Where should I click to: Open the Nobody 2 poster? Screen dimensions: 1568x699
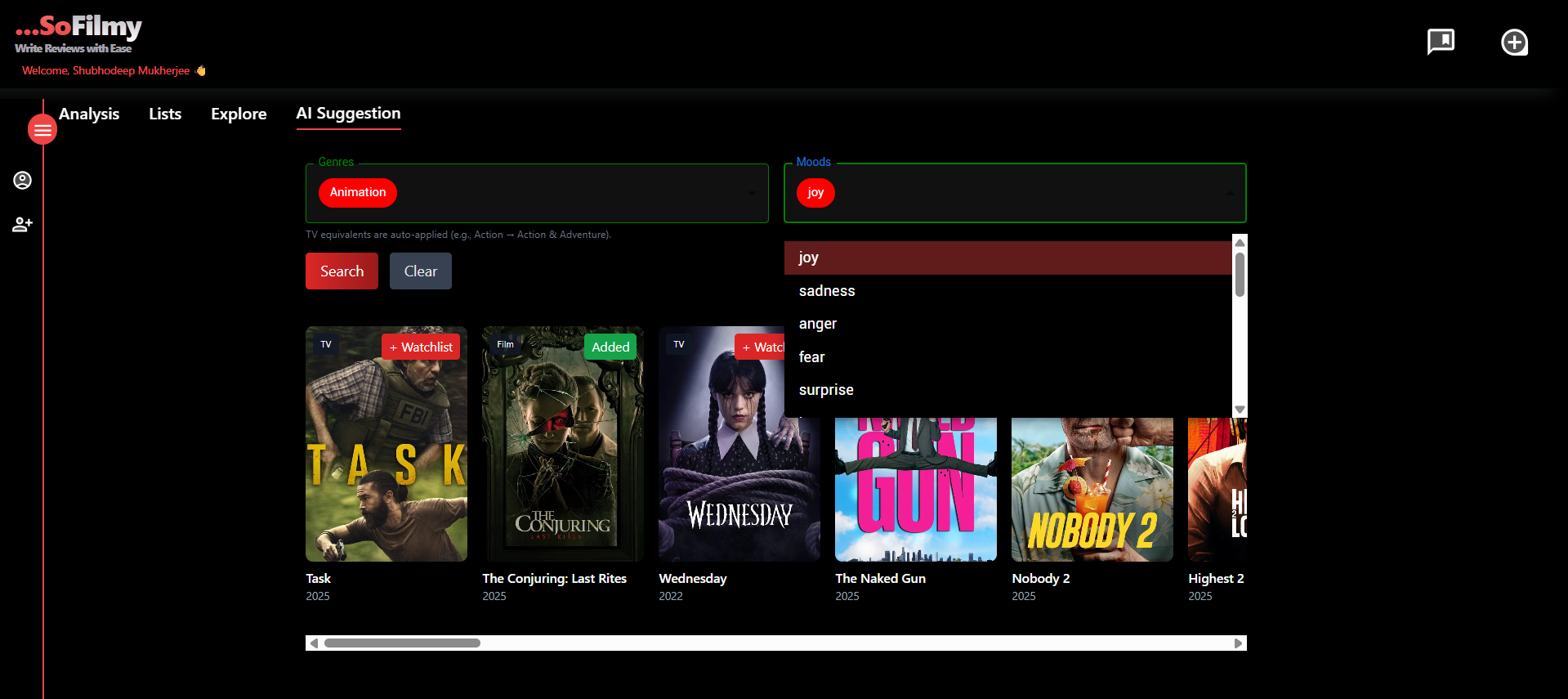point(1092,490)
